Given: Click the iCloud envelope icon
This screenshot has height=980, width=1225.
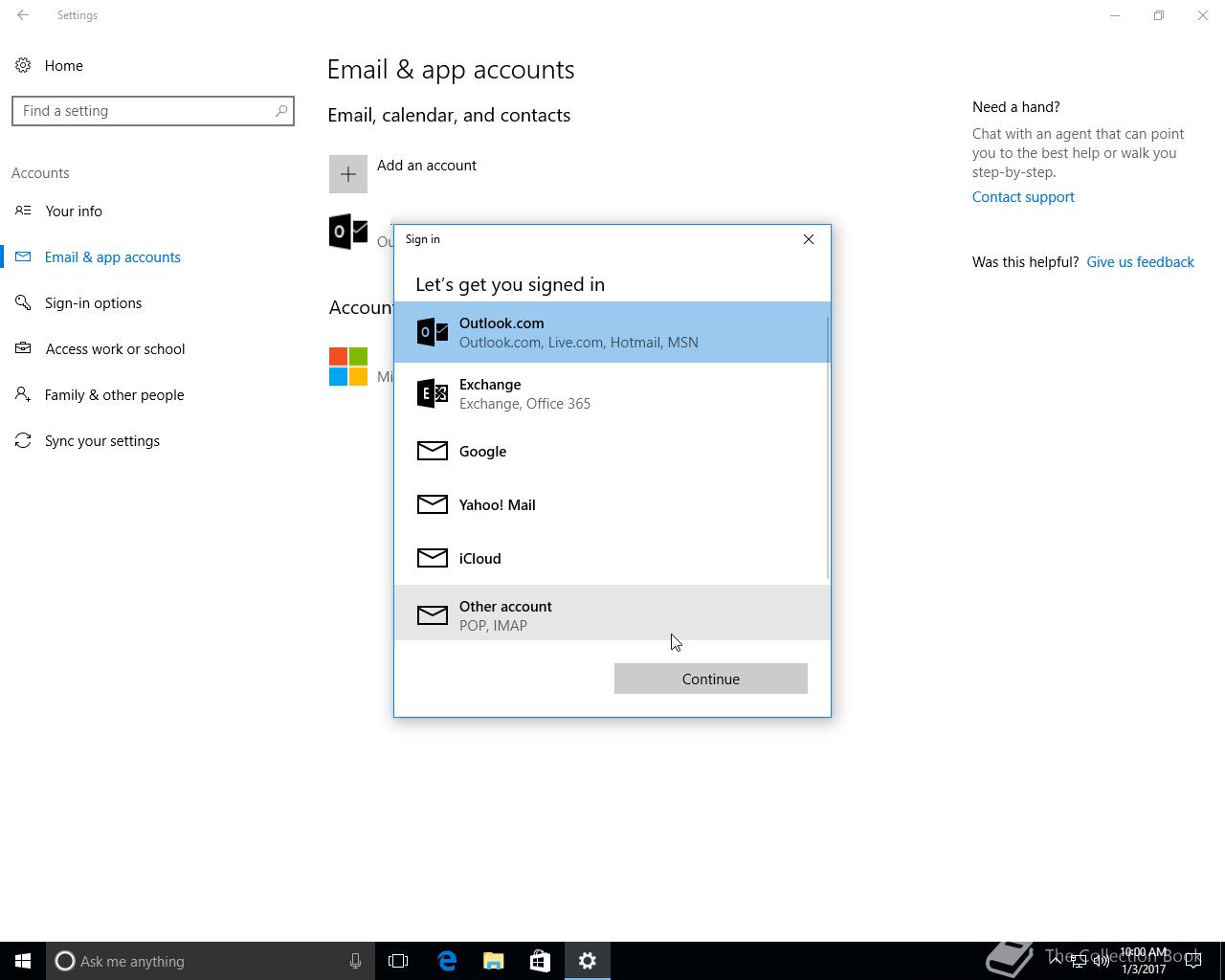Looking at the screenshot, I should tap(433, 558).
